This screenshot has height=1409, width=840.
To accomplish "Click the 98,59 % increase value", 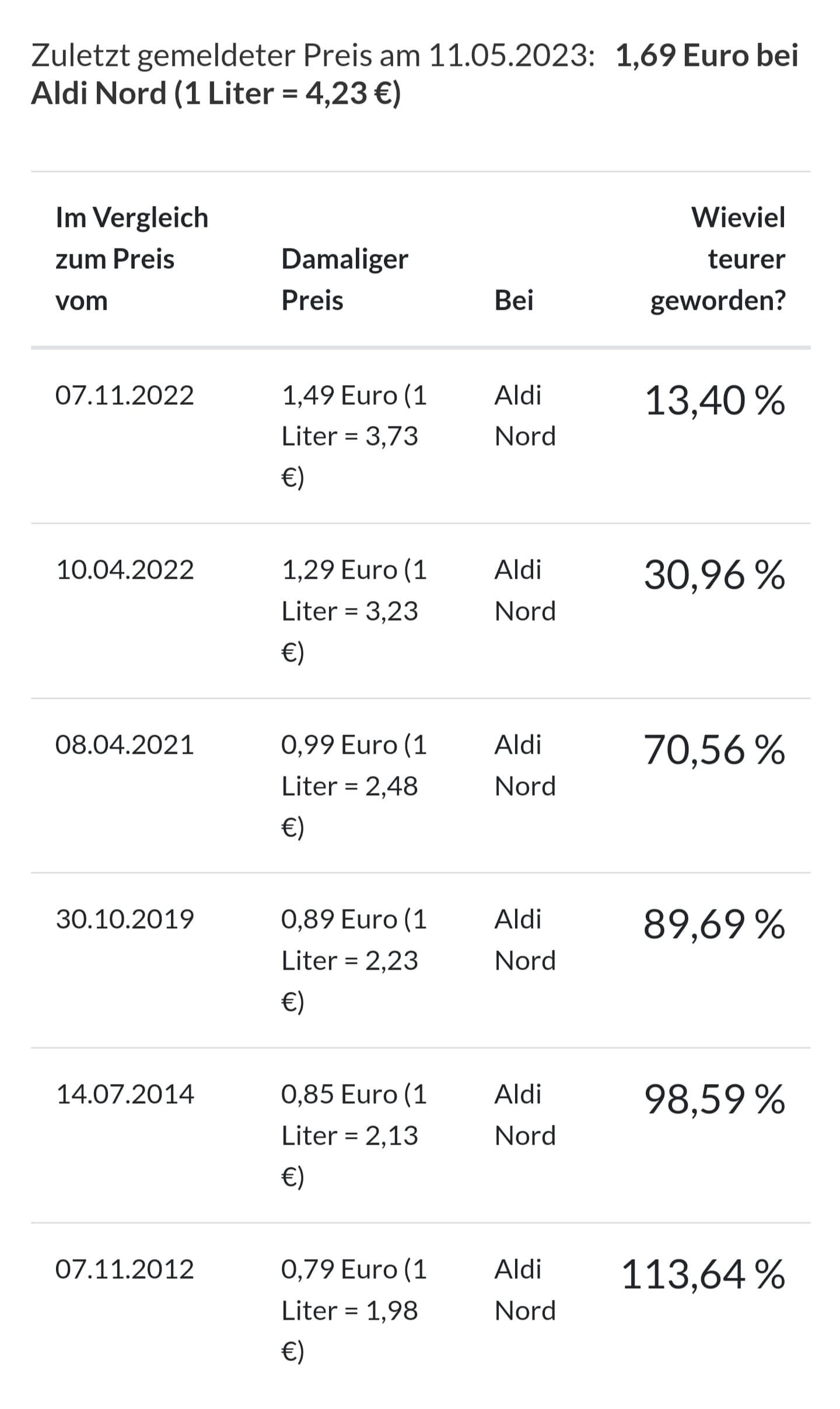I will tap(715, 1100).
